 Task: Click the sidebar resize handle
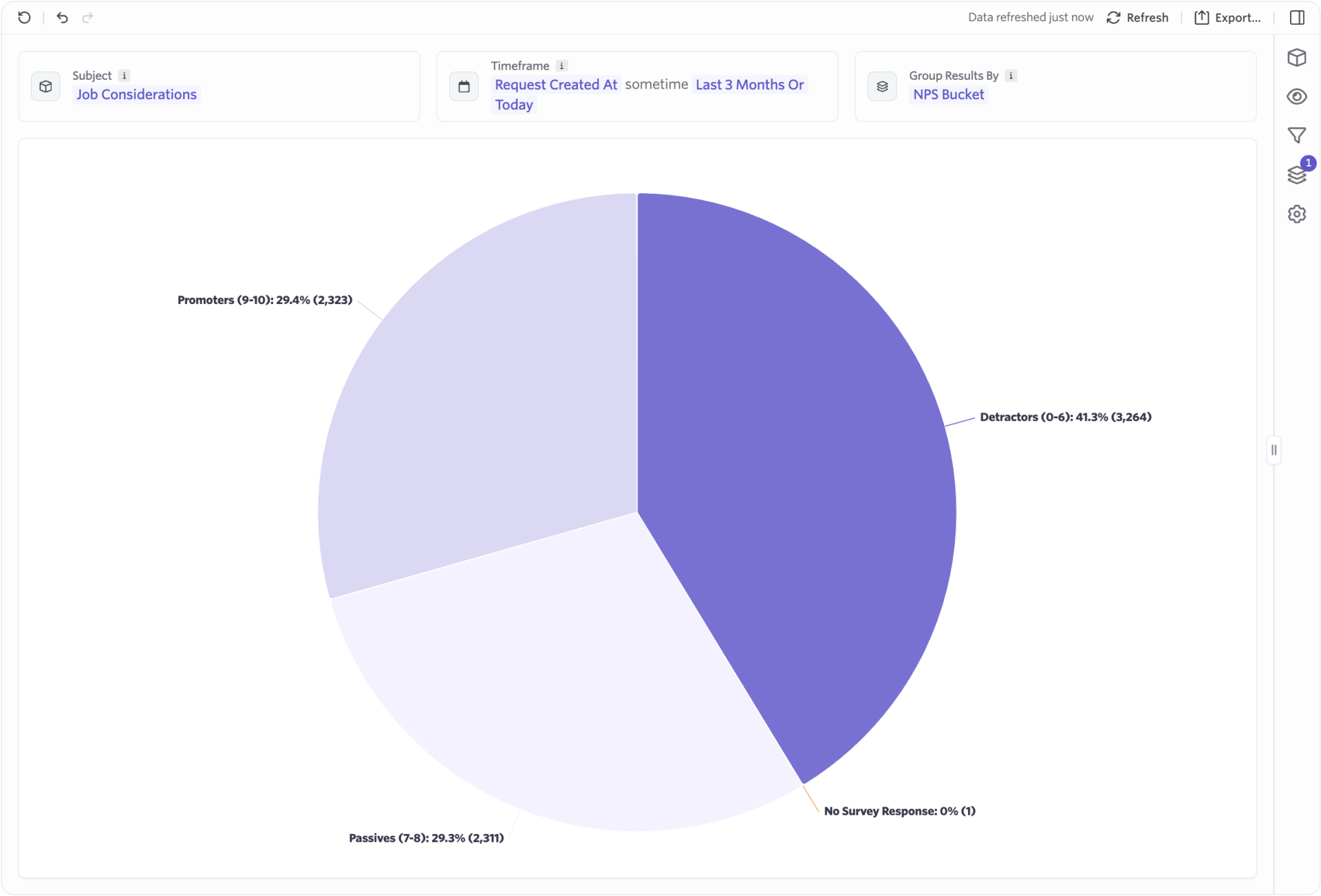1274,450
